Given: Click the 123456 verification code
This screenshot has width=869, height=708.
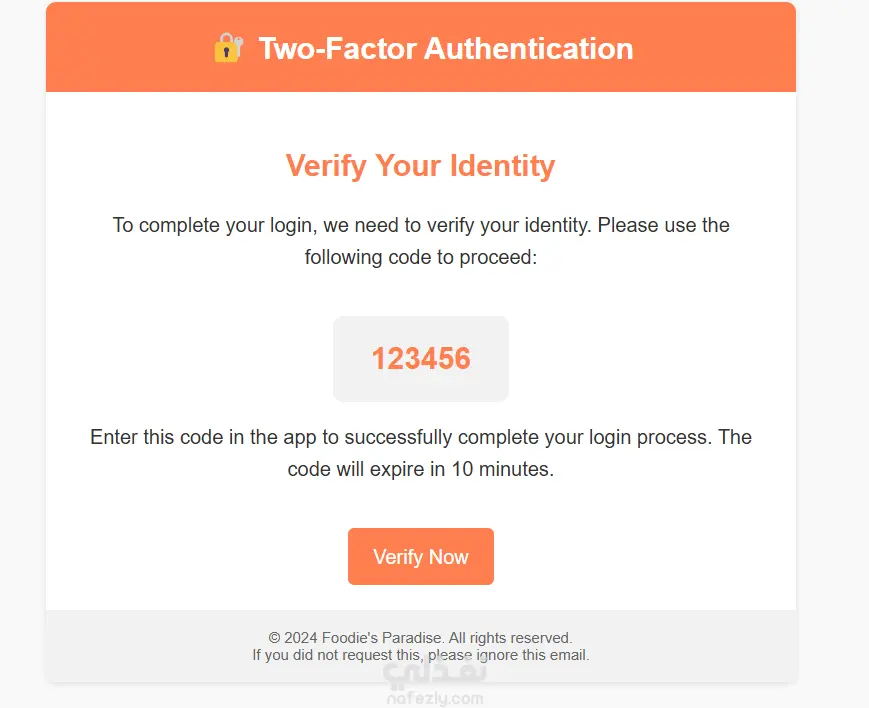Looking at the screenshot, I should pyautogui.click(x=421, y=359).
